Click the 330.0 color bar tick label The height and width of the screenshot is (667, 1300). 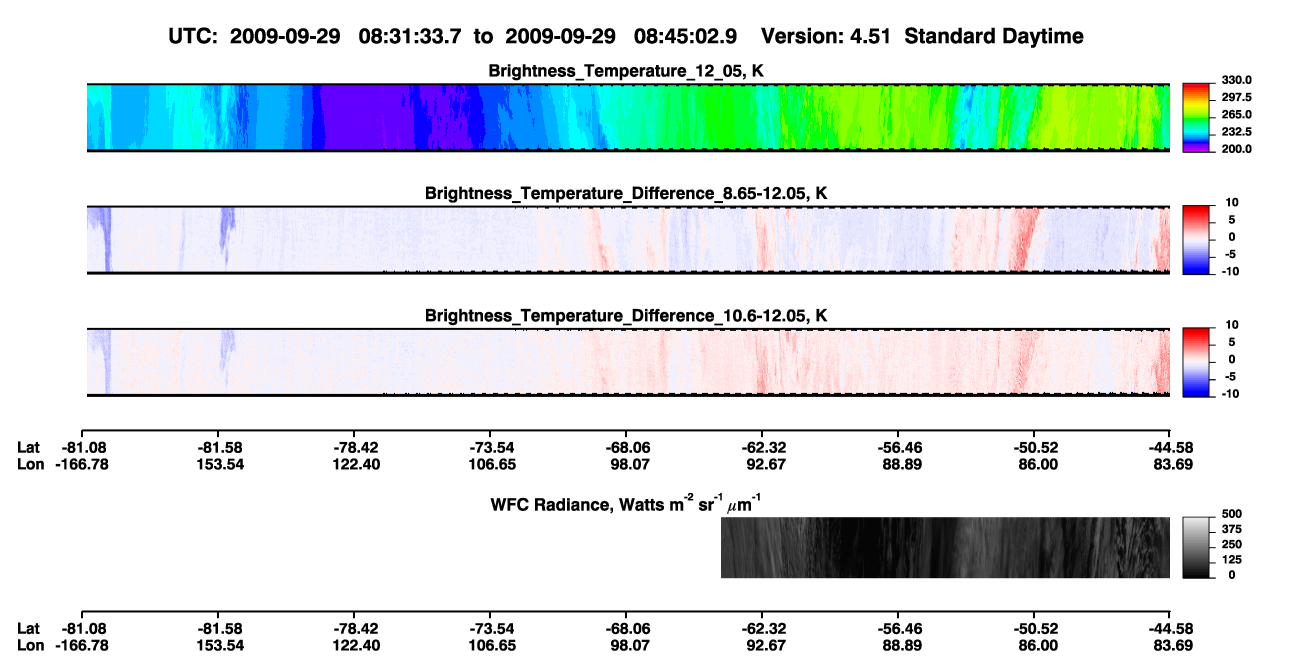click(1235, 80)
